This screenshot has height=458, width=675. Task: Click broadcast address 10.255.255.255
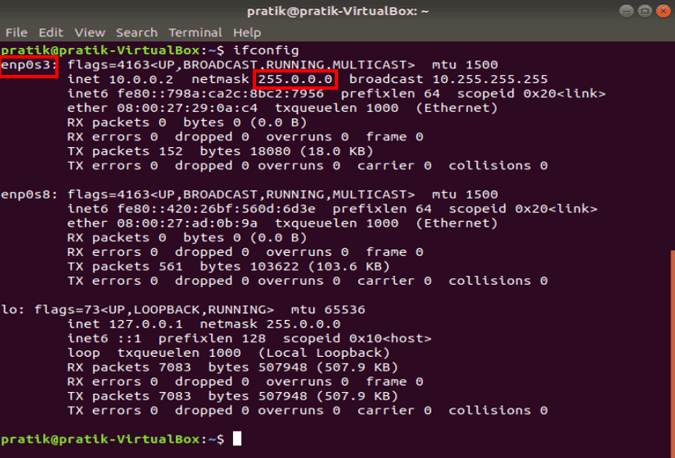click(x=490, y=80)
